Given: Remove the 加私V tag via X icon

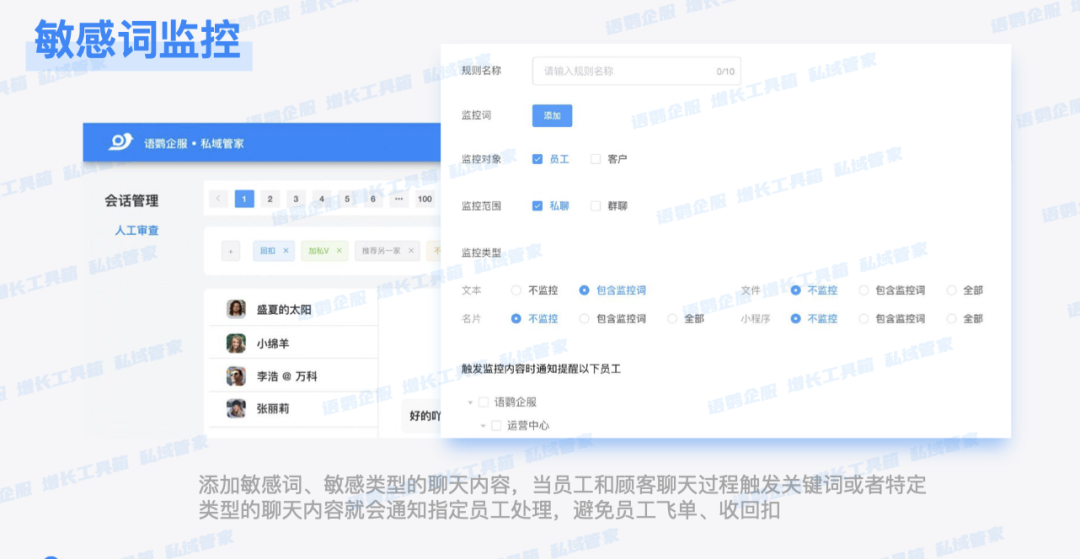Looking at the screenshot, I should coord(339,251).
